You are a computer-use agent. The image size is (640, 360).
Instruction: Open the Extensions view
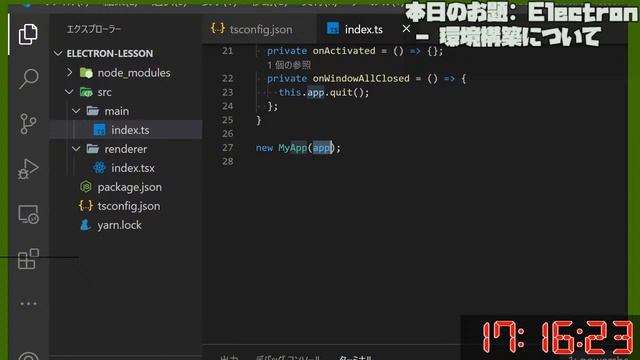[28, 259]
